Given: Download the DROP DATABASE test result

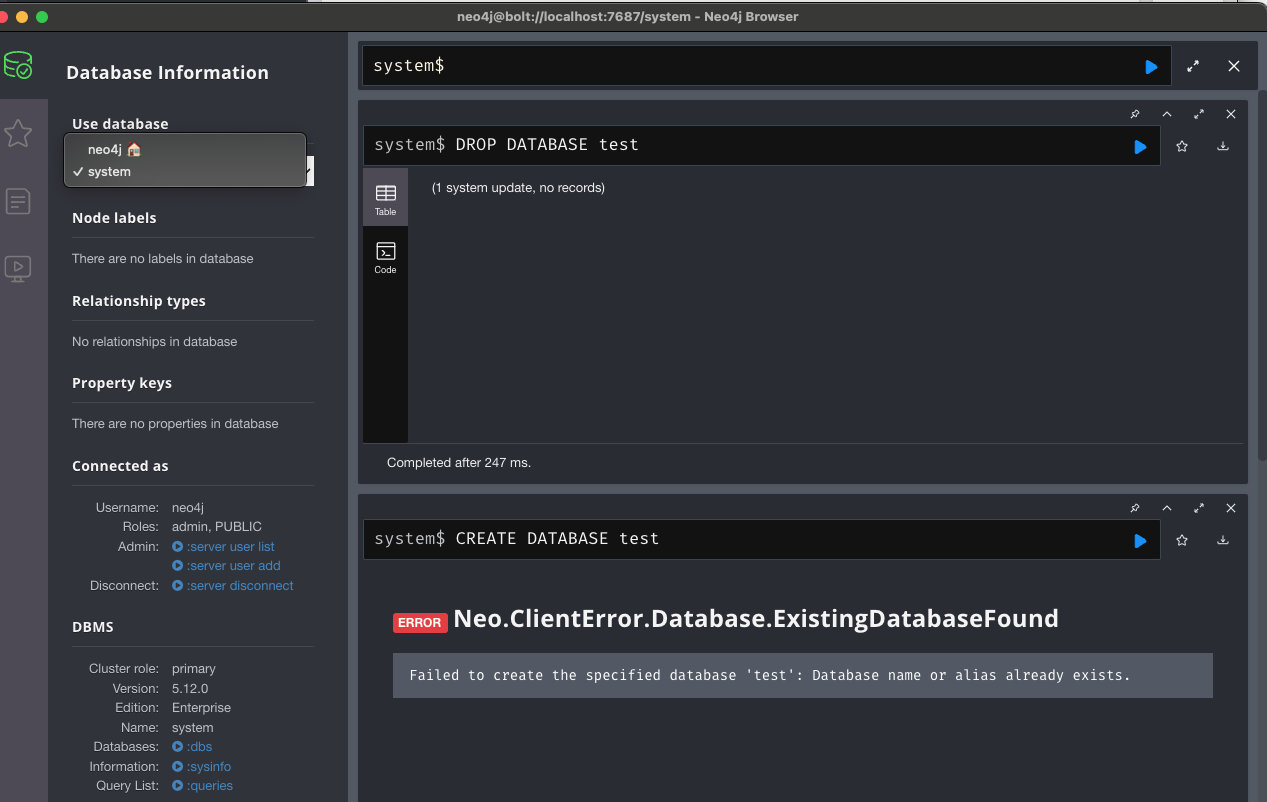Looking at the screenshot, I should tap(1222, 146).
